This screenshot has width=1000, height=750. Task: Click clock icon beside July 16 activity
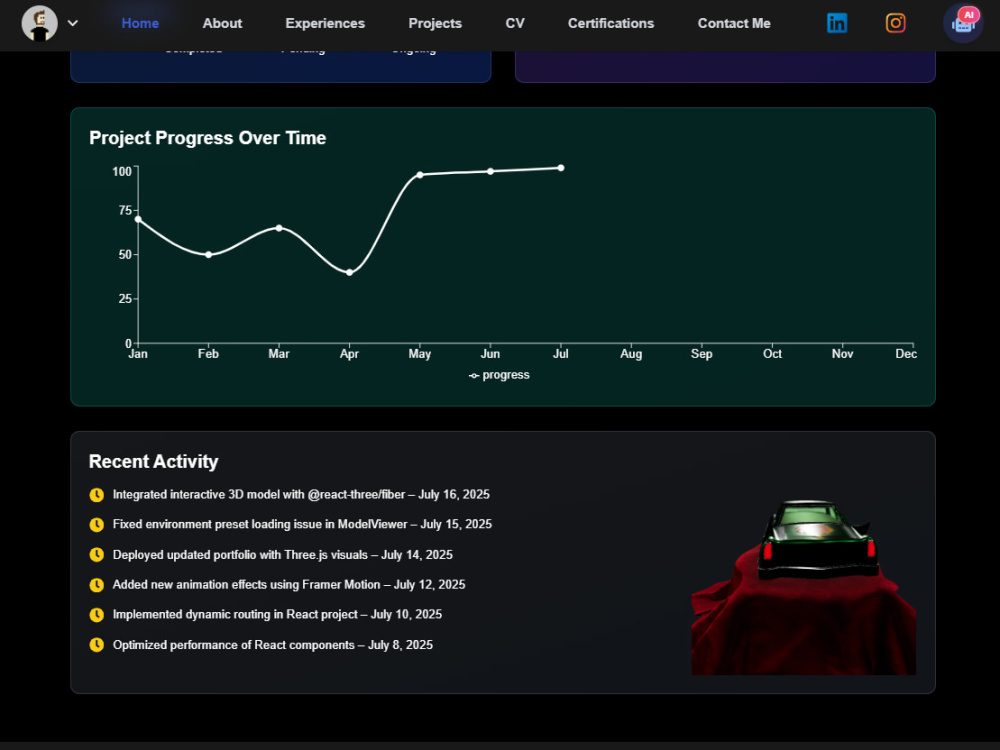coord(96,495)
